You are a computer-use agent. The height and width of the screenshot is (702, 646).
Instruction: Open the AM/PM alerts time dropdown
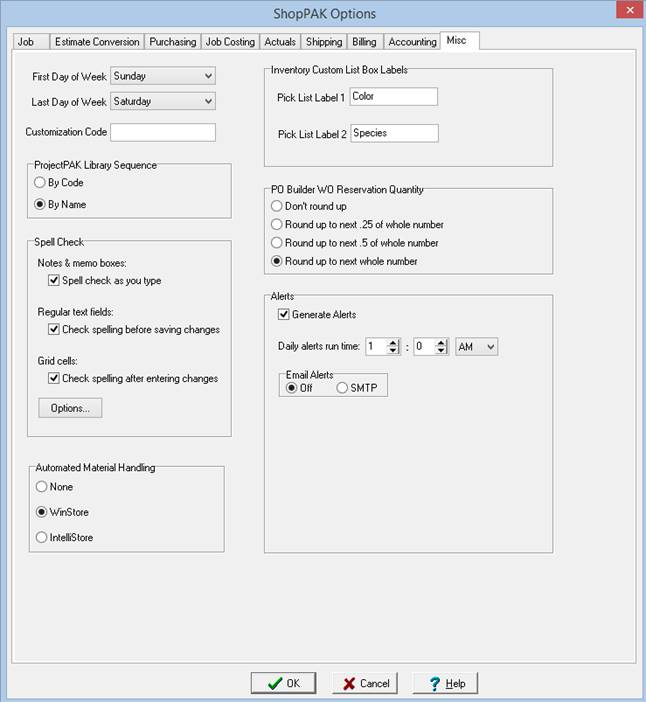(488, 346)
